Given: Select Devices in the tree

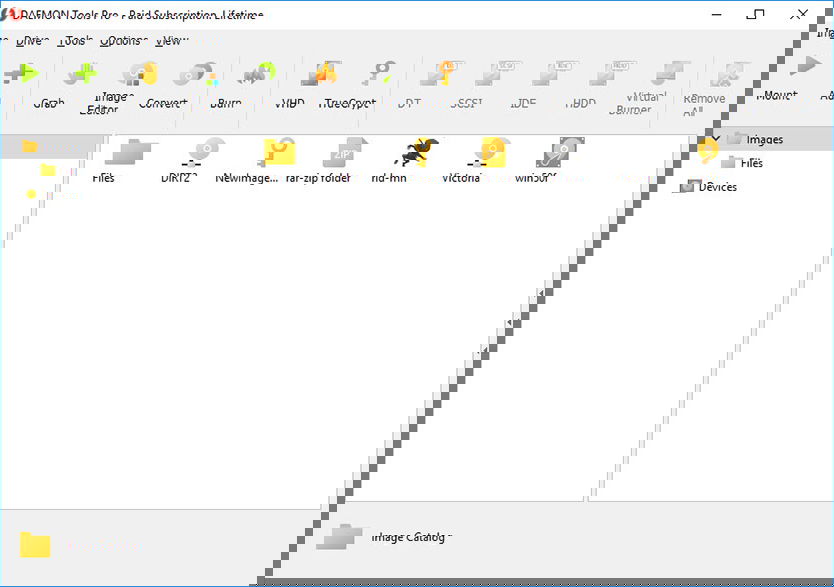Looking at the screenshot, I should (x=717, y=187).
